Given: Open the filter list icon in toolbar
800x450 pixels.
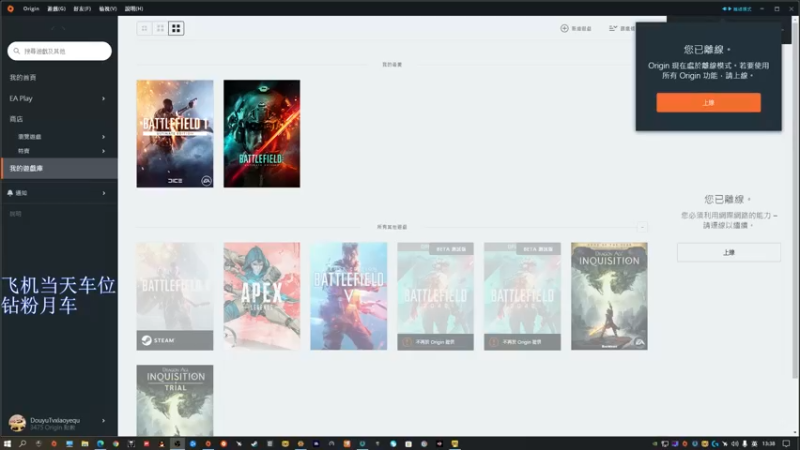Looking at the screenshot, I should [x=613, y=29].
